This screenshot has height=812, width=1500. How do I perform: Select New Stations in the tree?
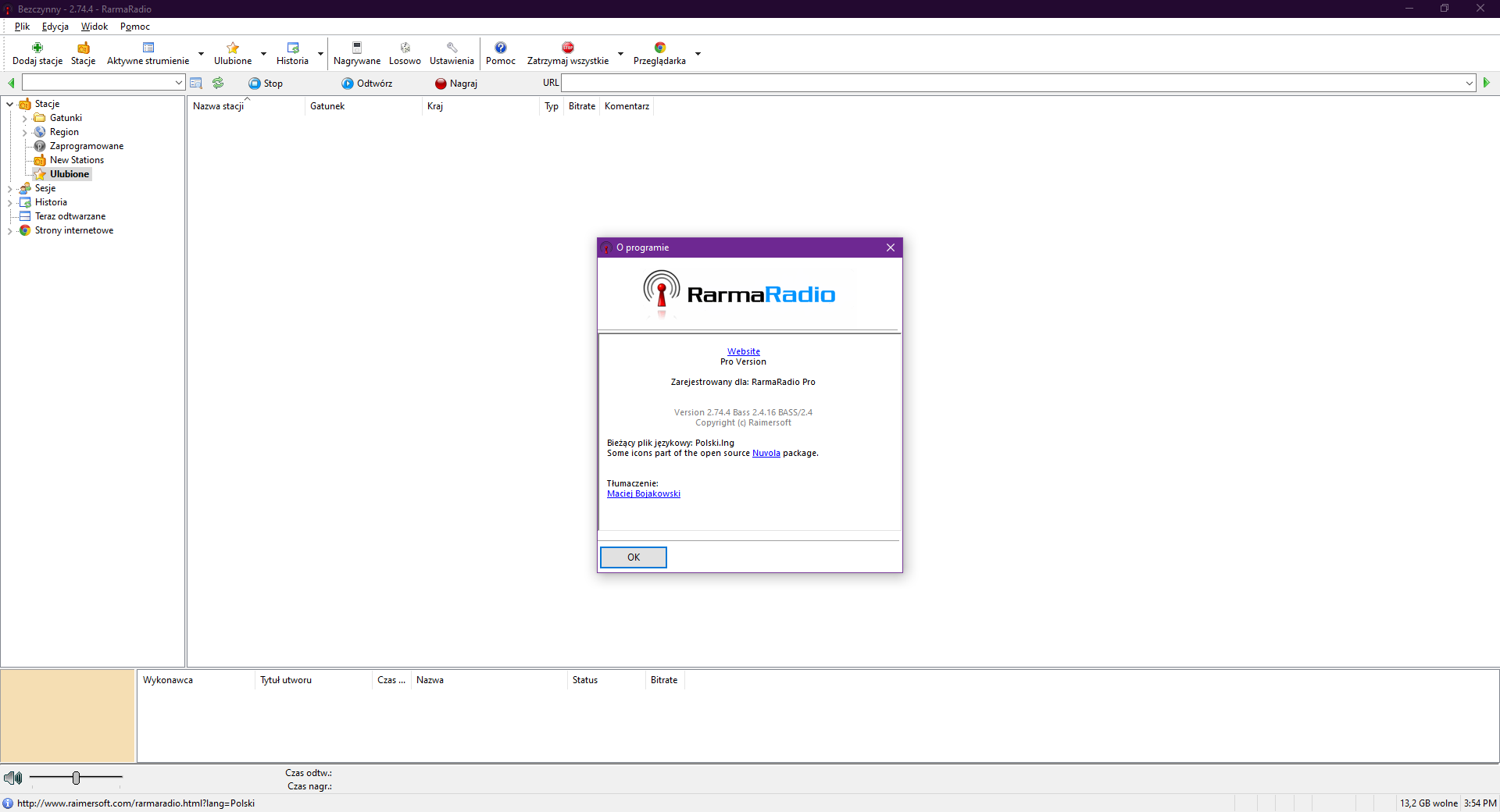[77, 160]
